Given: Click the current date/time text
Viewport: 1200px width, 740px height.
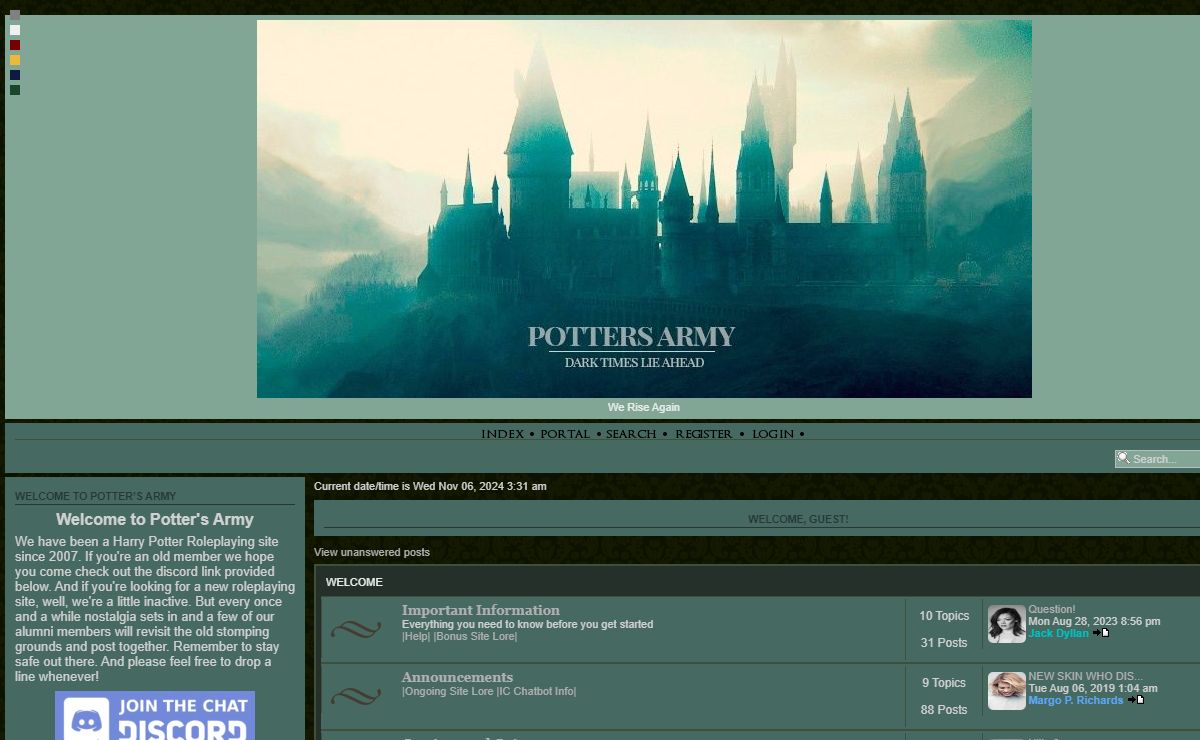Looking at the screenshot, I should [430, 486].
